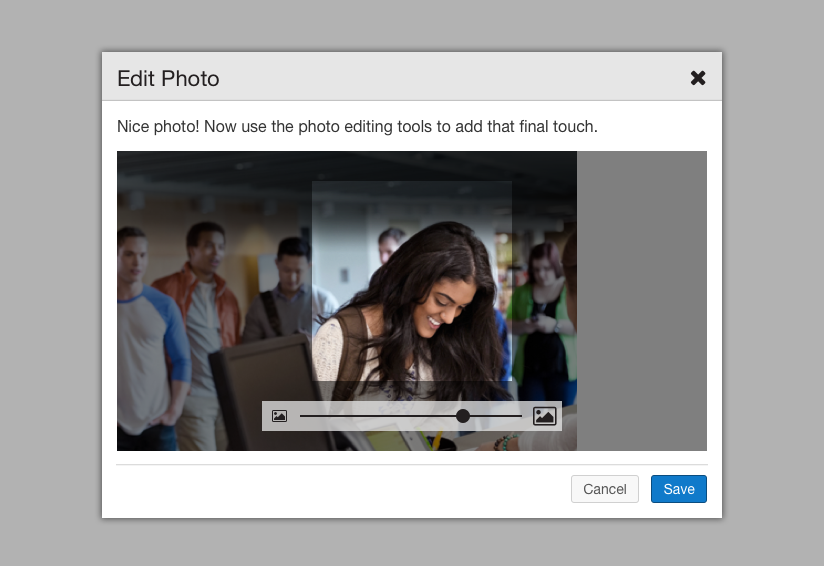Viewport: 824px width, 566px height.
Task: Click the far right end of zoom slider
Action: 520,416
